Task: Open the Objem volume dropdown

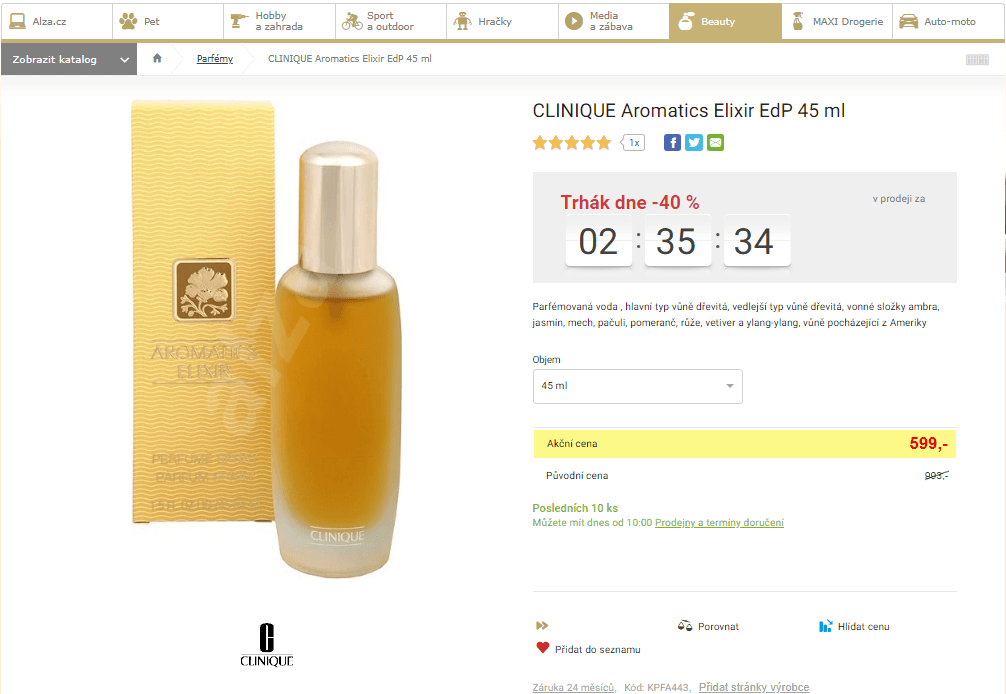Action: [x=637, y=386]
